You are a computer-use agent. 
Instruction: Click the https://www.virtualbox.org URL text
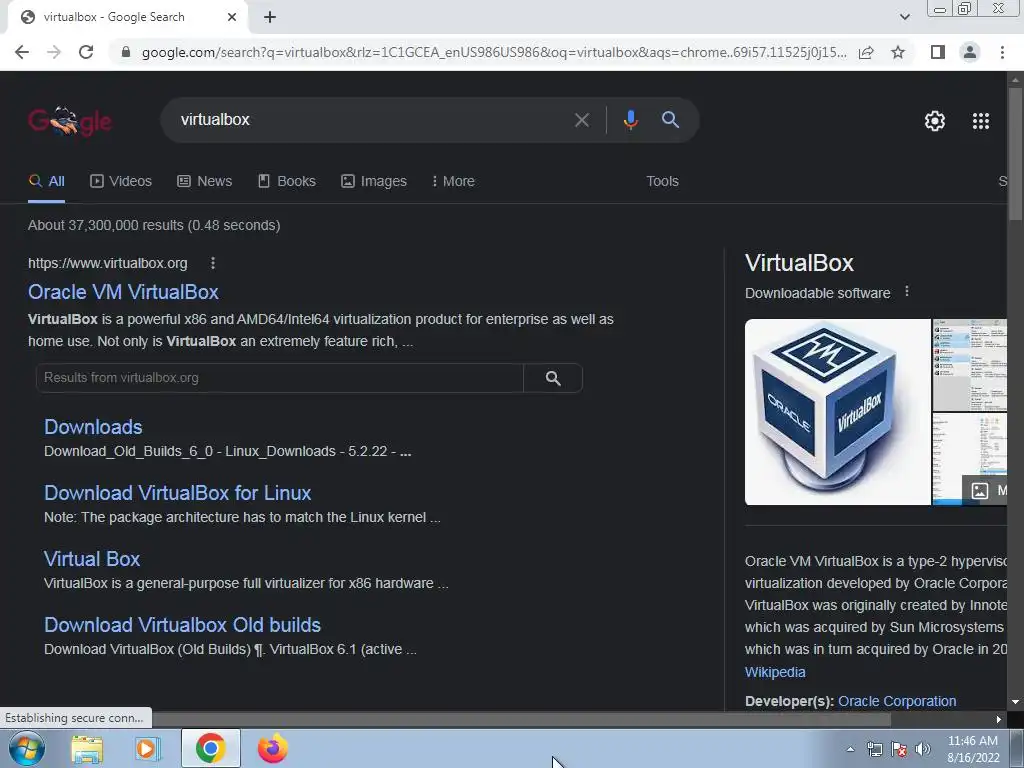pos(108,263)
